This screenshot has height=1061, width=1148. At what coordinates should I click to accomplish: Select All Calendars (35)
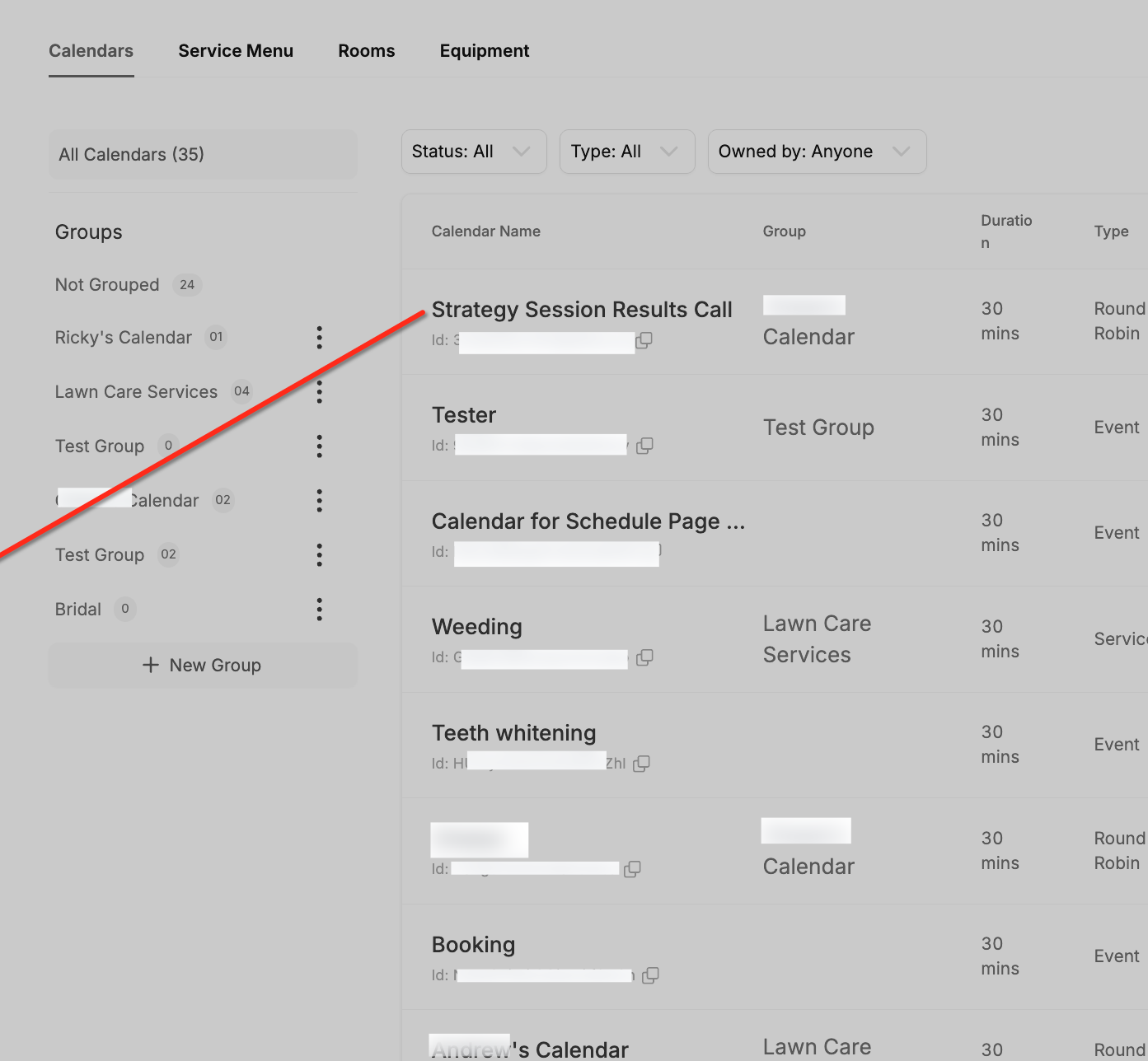203,154
